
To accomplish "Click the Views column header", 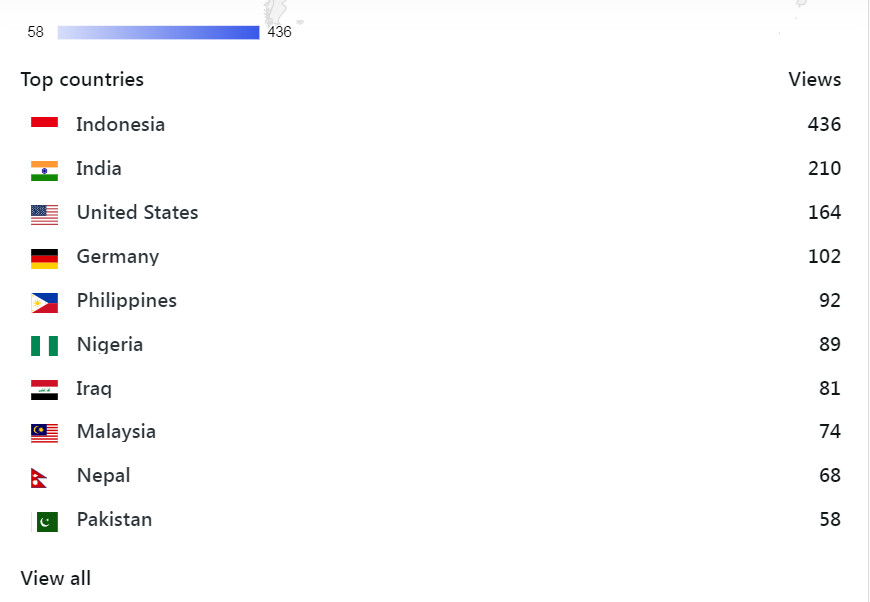I will pyautogui.click(x=814, y=80).
